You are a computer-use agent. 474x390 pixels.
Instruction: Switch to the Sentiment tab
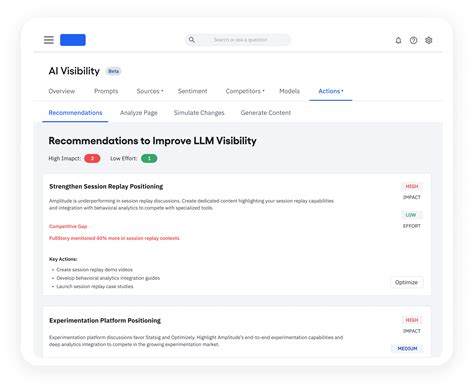[x=192, y=91]
